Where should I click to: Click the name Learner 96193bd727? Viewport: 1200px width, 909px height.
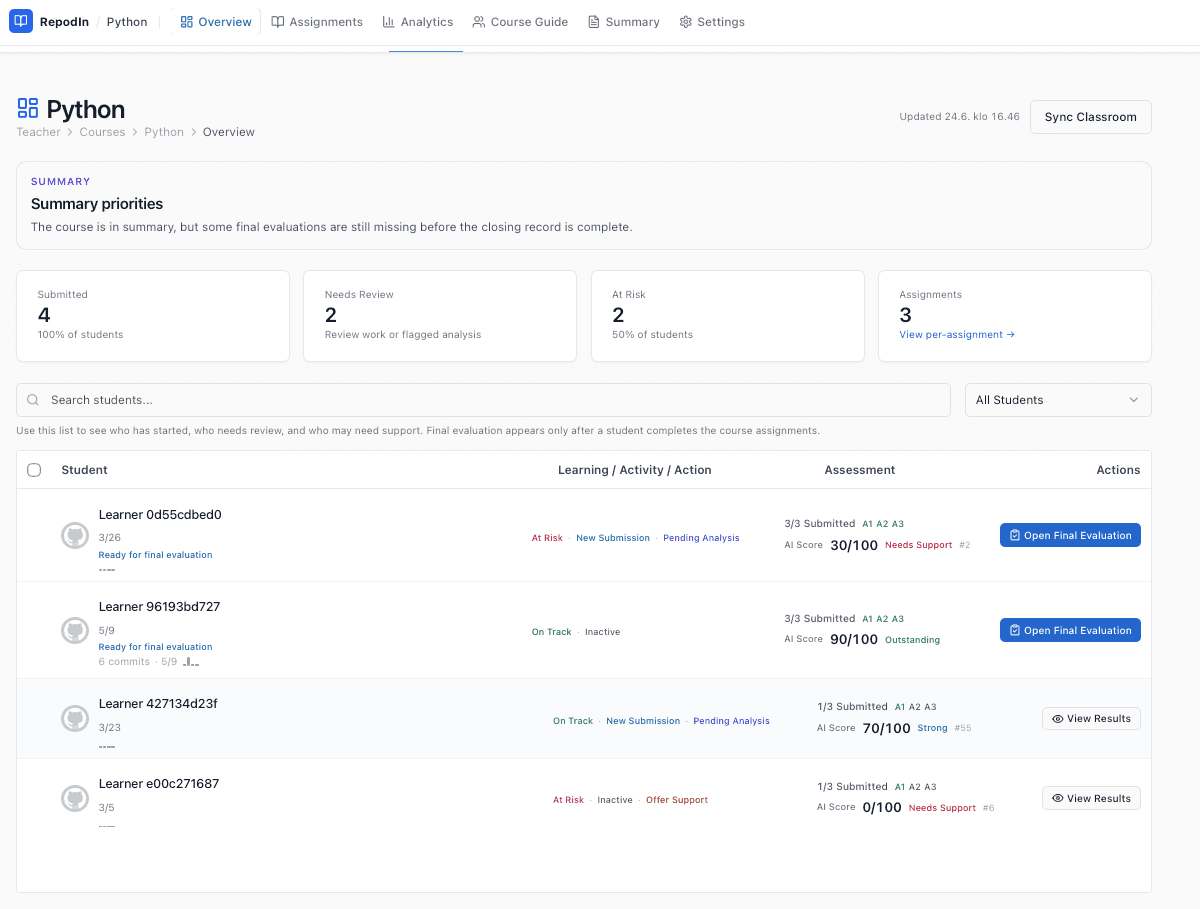tap(159, 607)
